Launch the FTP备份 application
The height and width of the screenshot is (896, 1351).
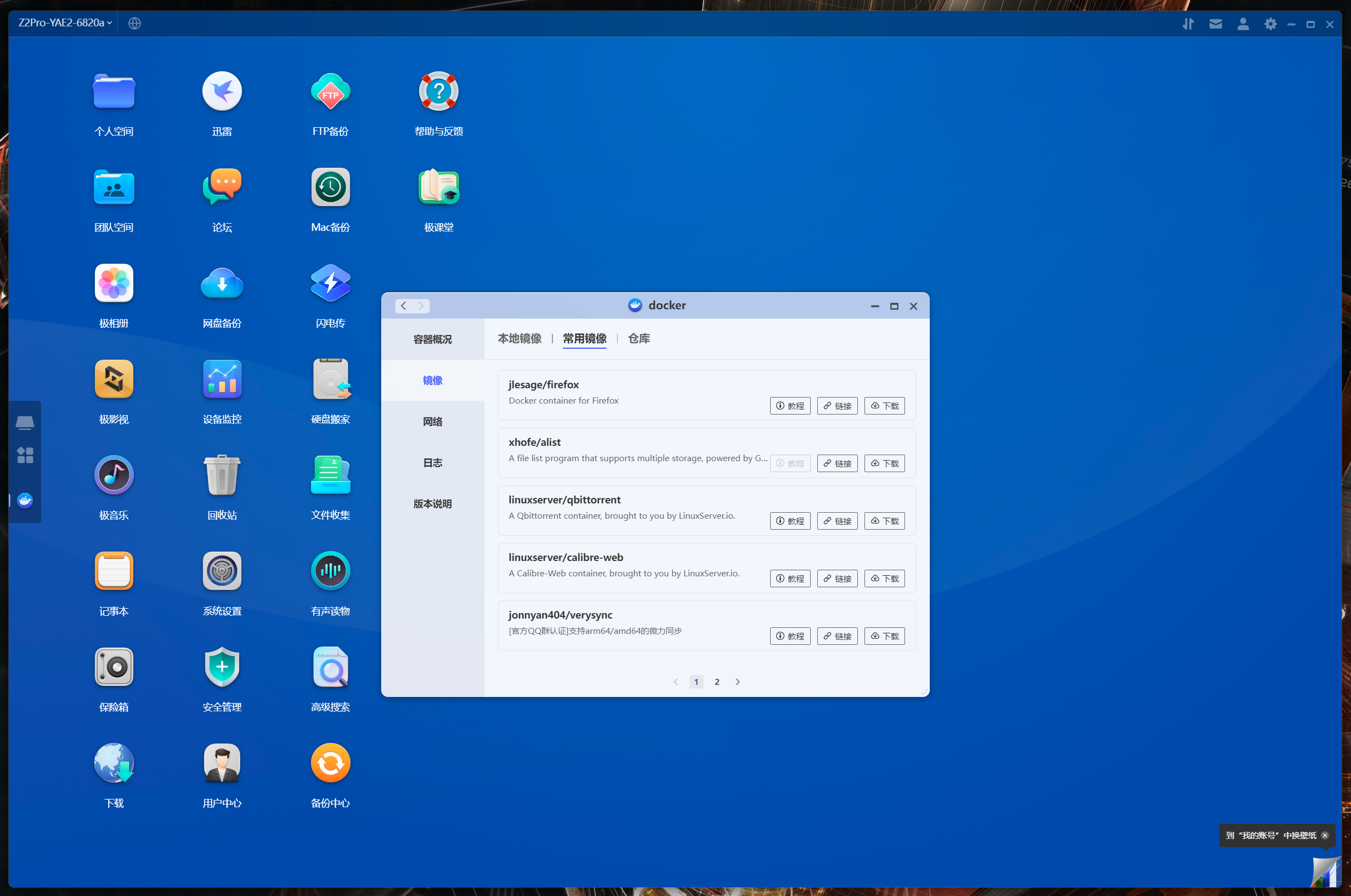pyautogui.click(x=330, y=92)
